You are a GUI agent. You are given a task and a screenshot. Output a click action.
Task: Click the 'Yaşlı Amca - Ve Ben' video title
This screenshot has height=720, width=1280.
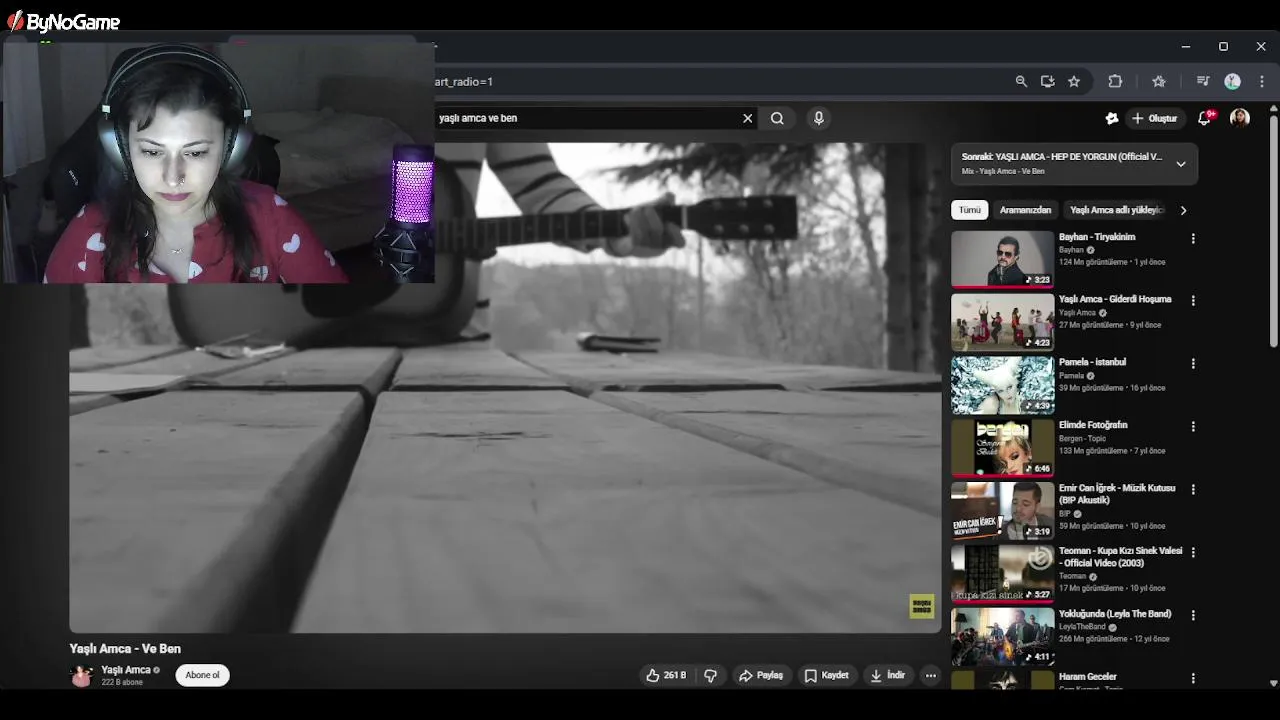point(125,649)
